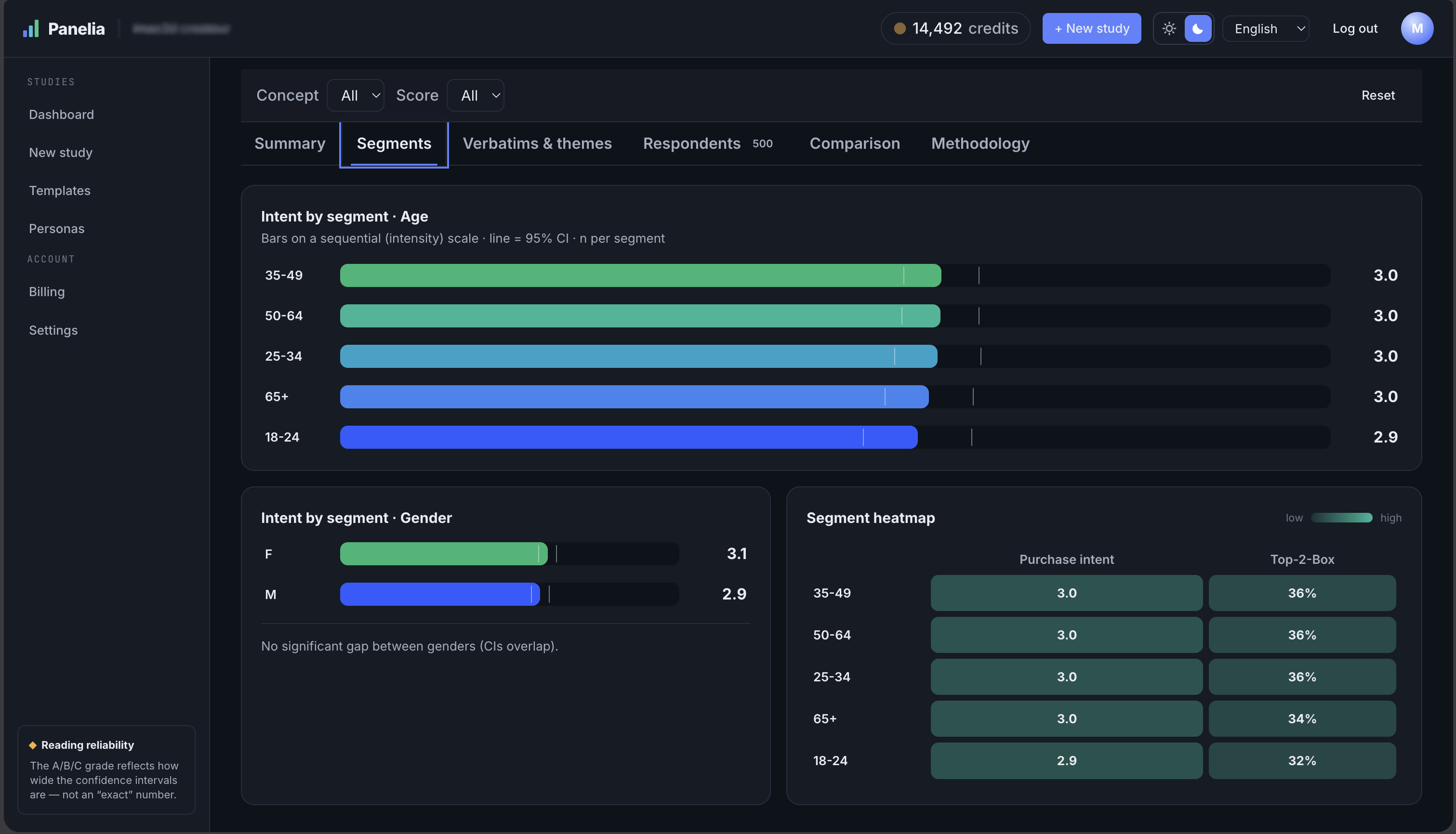Open the user avatar M menu
Image resolution: width=1456 pixels, height=834 pixels.
tap(1417, 28)
